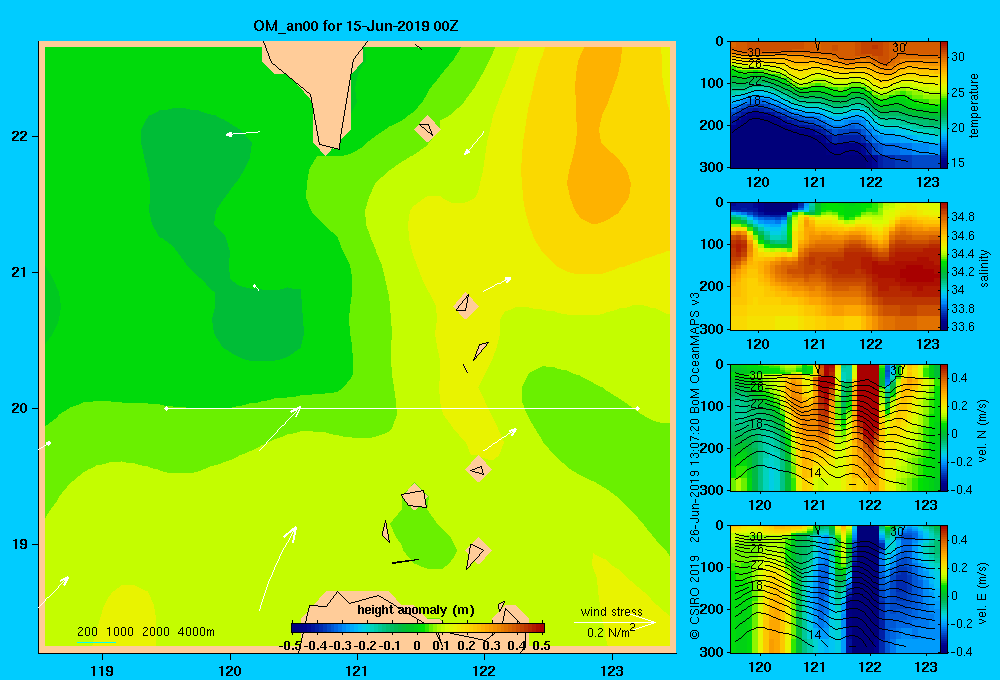The image size is (1000, 680).
Task: Click the east endpoint of white section line
Action: [637, 408]
